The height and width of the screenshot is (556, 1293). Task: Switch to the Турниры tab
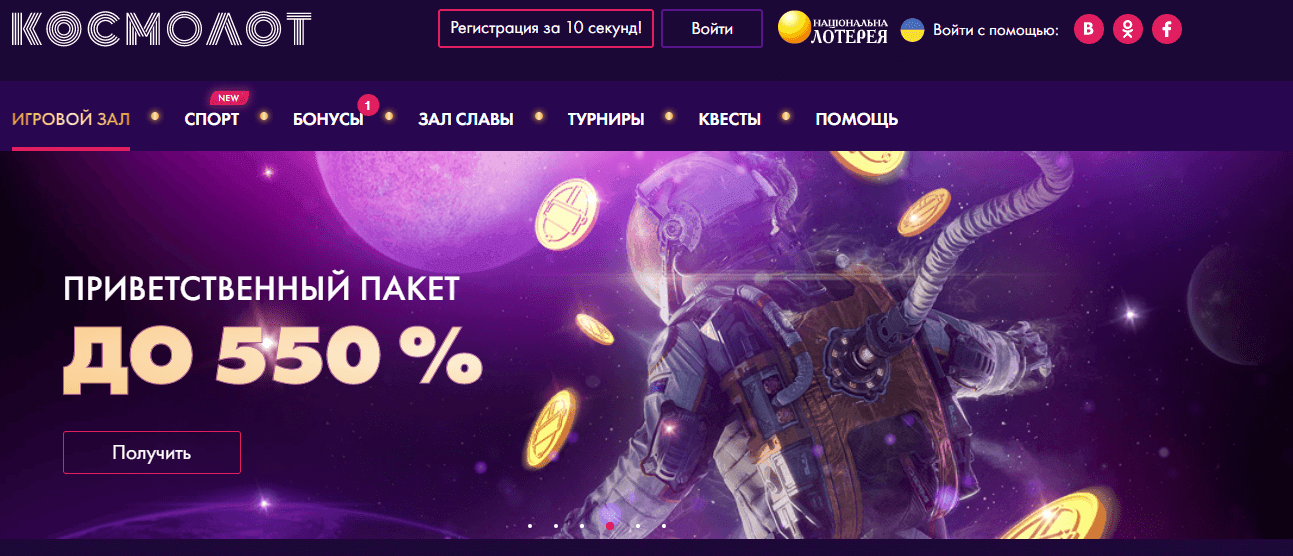coord(606,119)
